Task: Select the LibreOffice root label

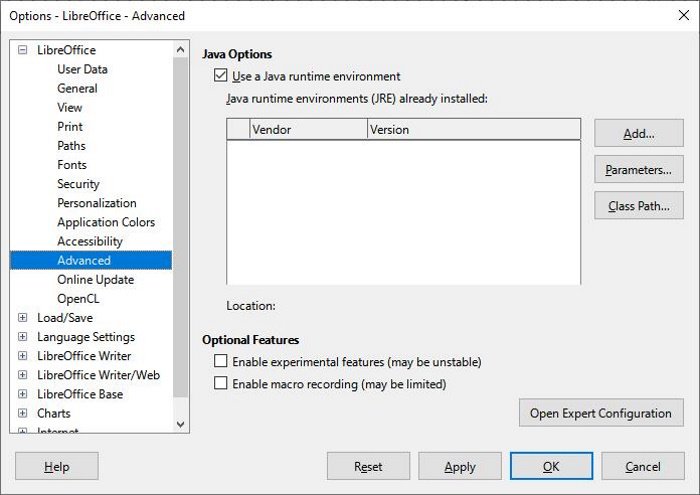Action: tap(67, 50)
